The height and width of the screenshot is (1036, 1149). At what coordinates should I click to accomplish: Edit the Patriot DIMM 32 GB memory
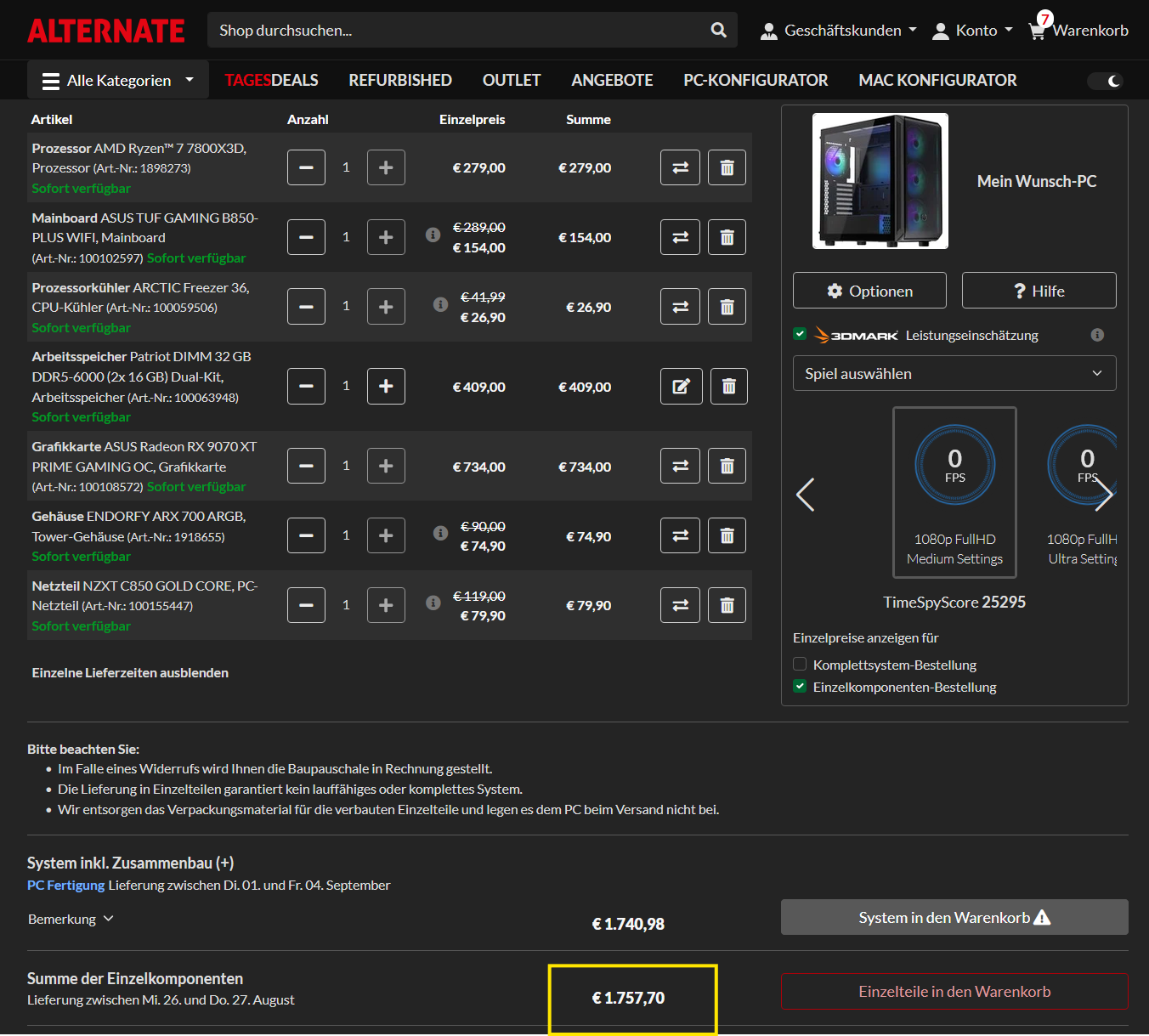pos(682,386)
